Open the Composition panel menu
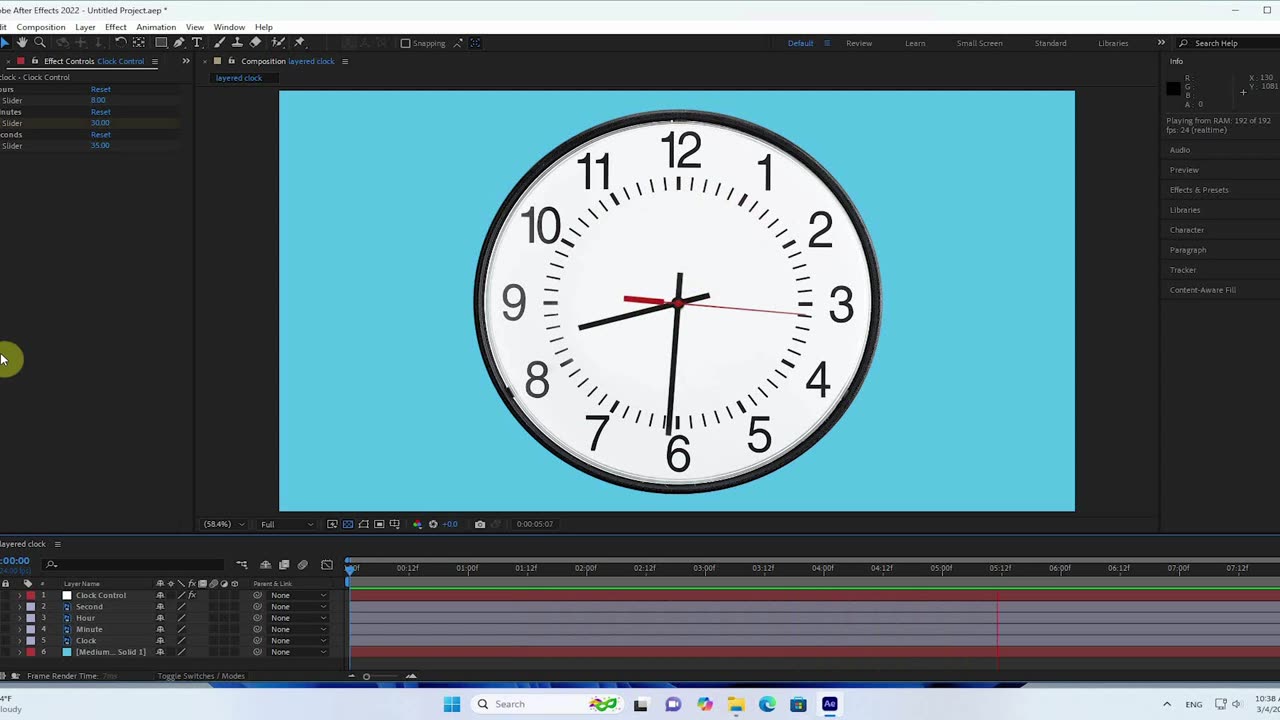 point(345,61)
